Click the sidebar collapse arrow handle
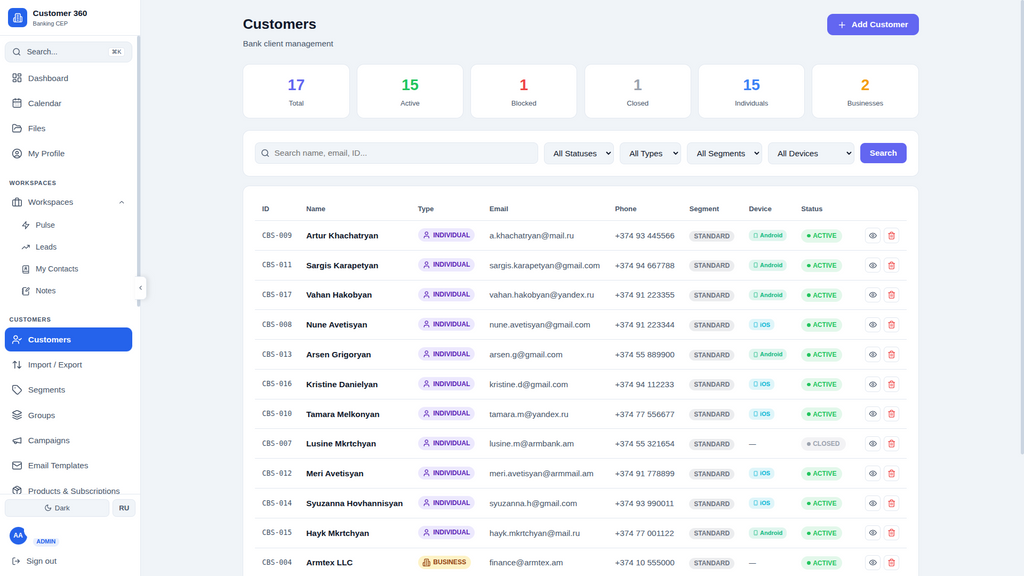The width and height of the screenshot is (1024, 576). point(140,288)
